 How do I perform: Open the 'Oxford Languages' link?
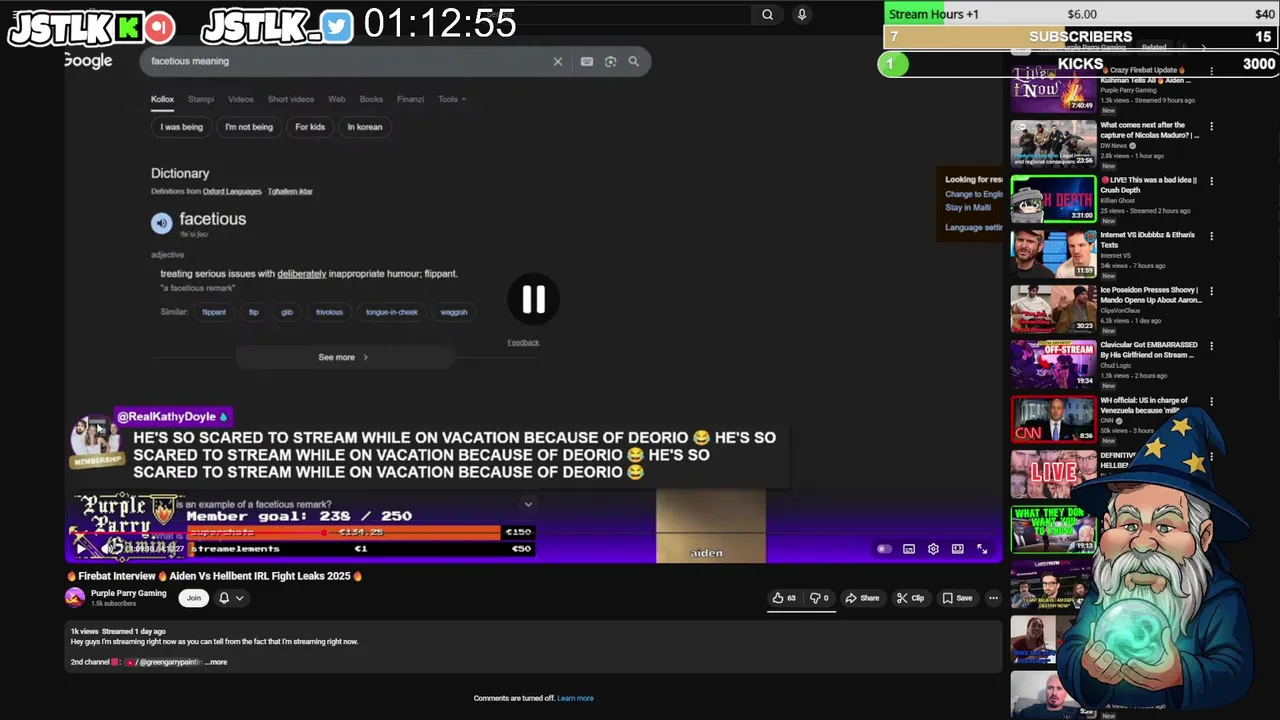[232, 191]
